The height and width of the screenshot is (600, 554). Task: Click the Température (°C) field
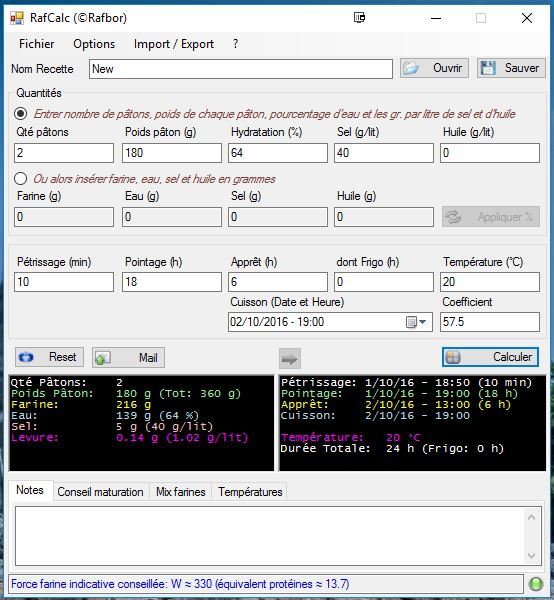(490, 282)
